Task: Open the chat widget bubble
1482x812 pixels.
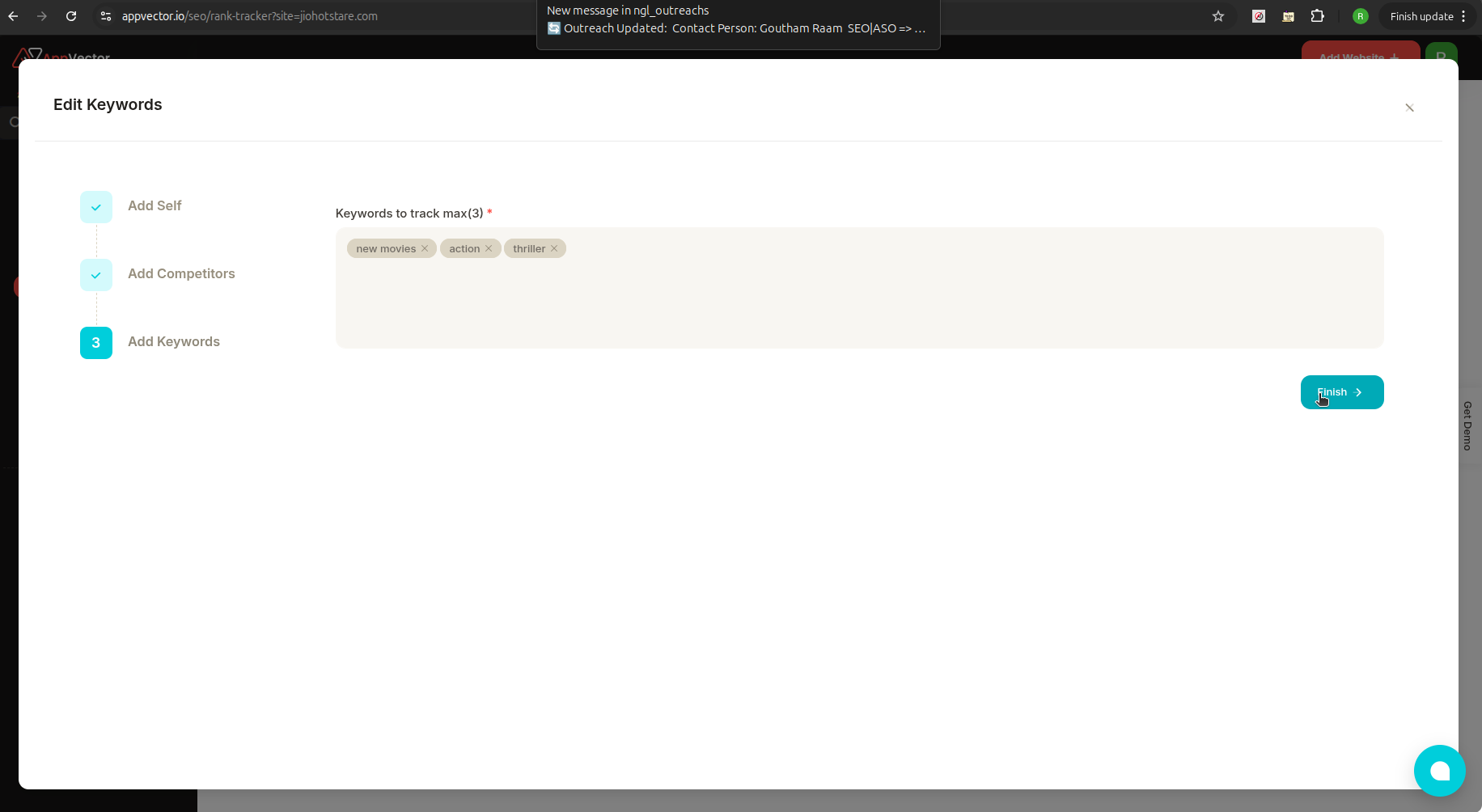Action: pyautogui.click(x=1439, y=771)
